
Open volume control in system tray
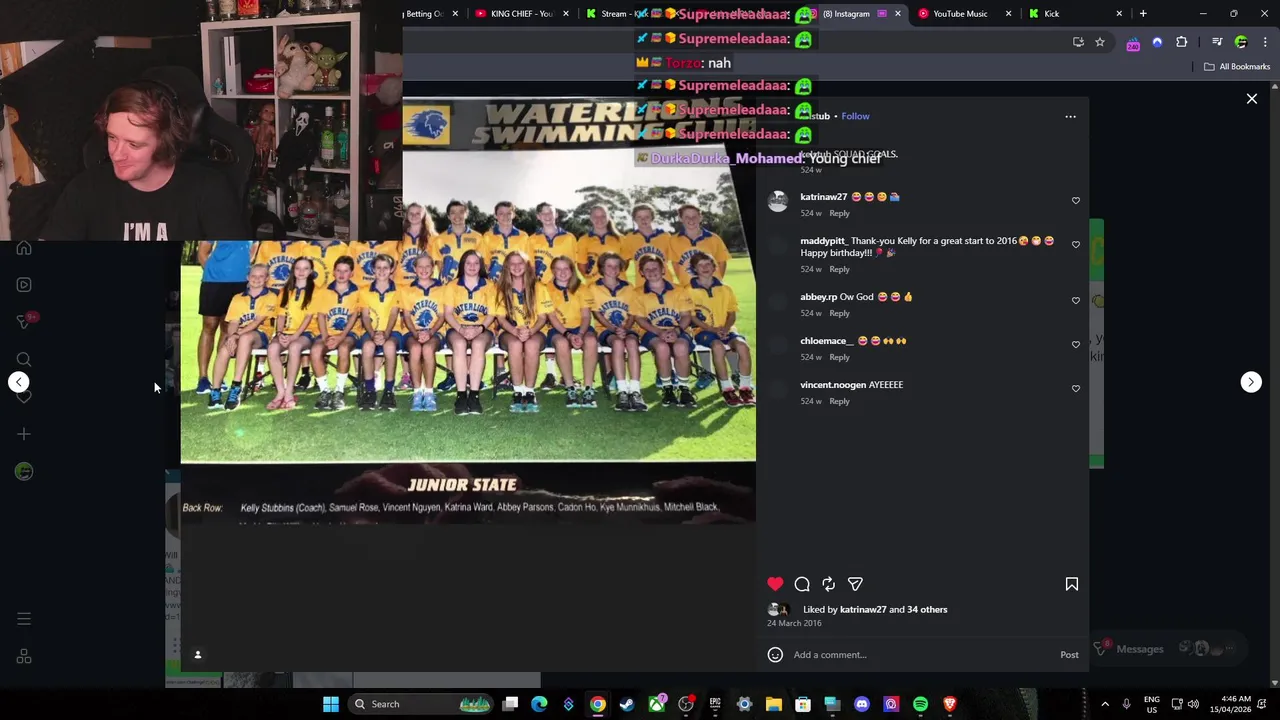(1193, 704)
